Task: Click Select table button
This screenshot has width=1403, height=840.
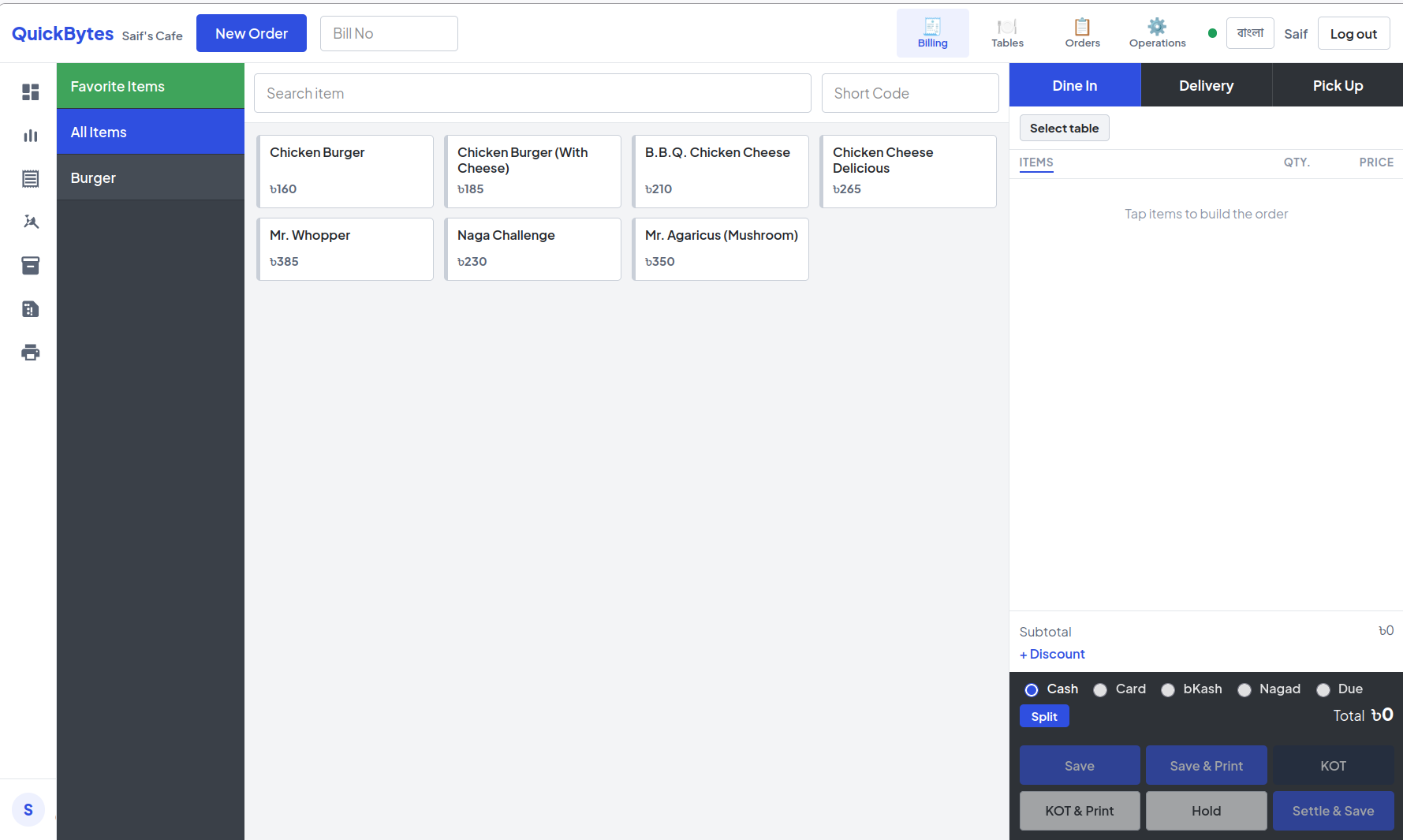Action: click(x=1064, y=128)
